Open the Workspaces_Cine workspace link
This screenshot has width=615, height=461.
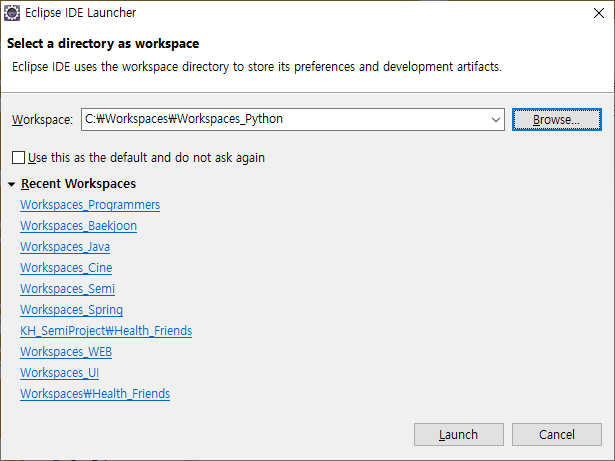click(66, 268)
